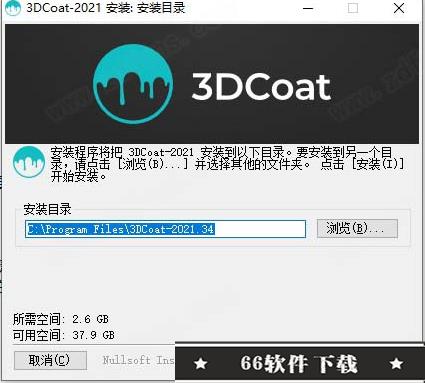This screenshot has height=383, width=425.
Task: Click the 66软件下载 banner text
Action: click(299, 363)
